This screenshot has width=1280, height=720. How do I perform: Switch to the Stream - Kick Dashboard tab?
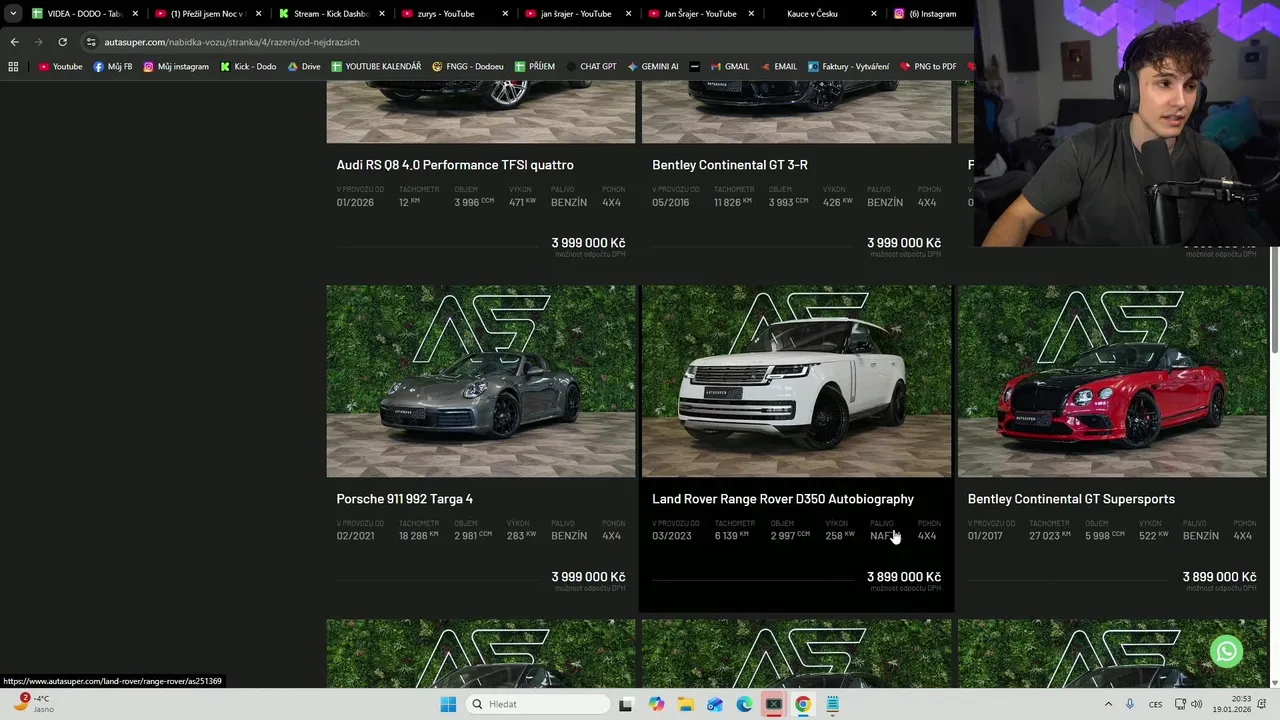(332, 14)
